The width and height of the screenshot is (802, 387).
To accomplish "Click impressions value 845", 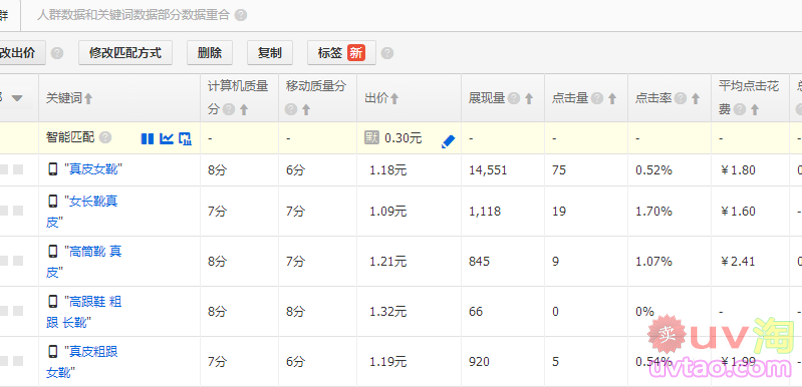I will click(479, 261).
